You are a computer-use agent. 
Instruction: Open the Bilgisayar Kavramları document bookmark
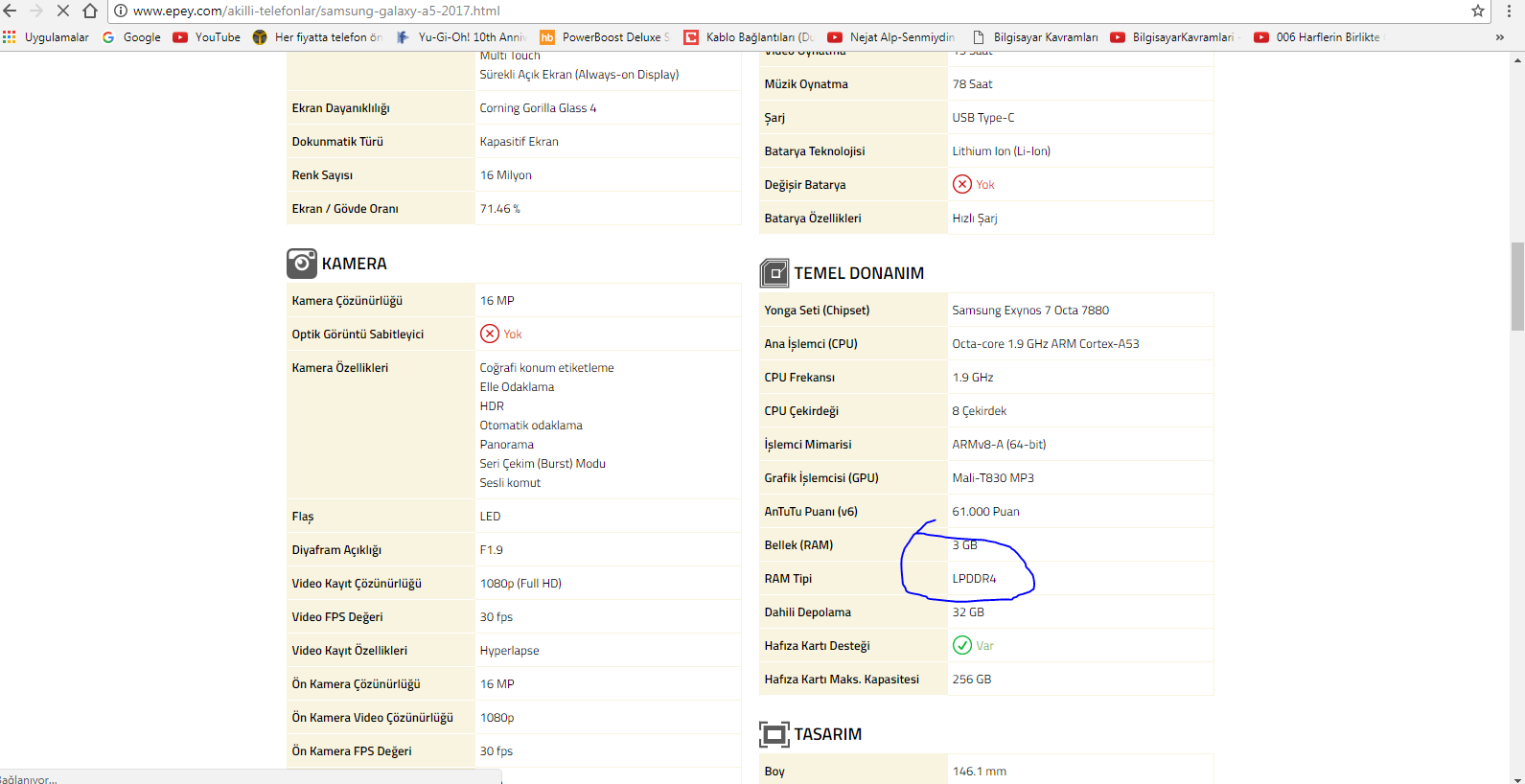click(1035, 37)
